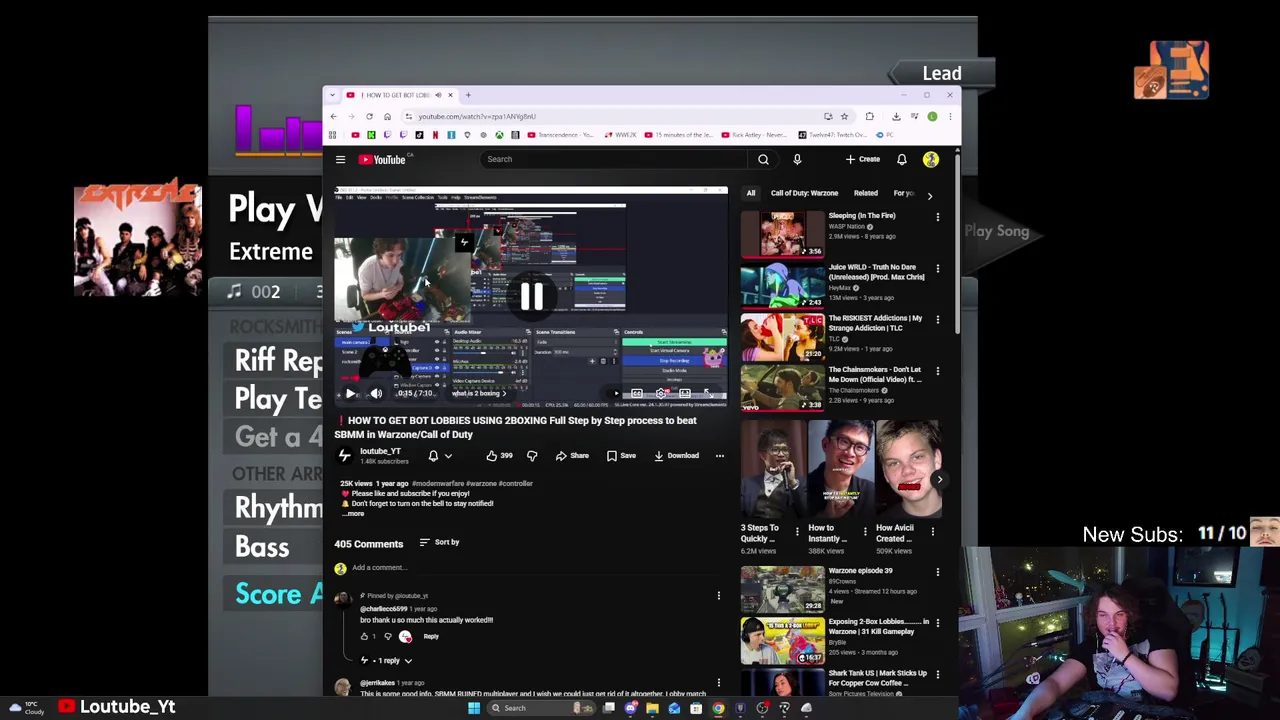1280x720 pixels.
Task: Show more filter chips with the arrow
Action: pyautogui.click(x=929, y=196)
